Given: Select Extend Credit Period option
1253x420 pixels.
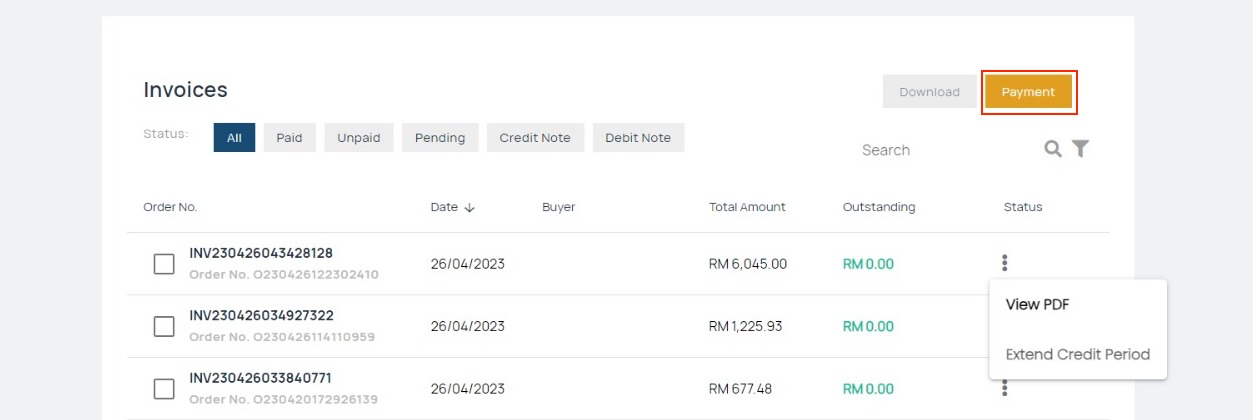Looking at the screenshot, I should pos(1077,354).
